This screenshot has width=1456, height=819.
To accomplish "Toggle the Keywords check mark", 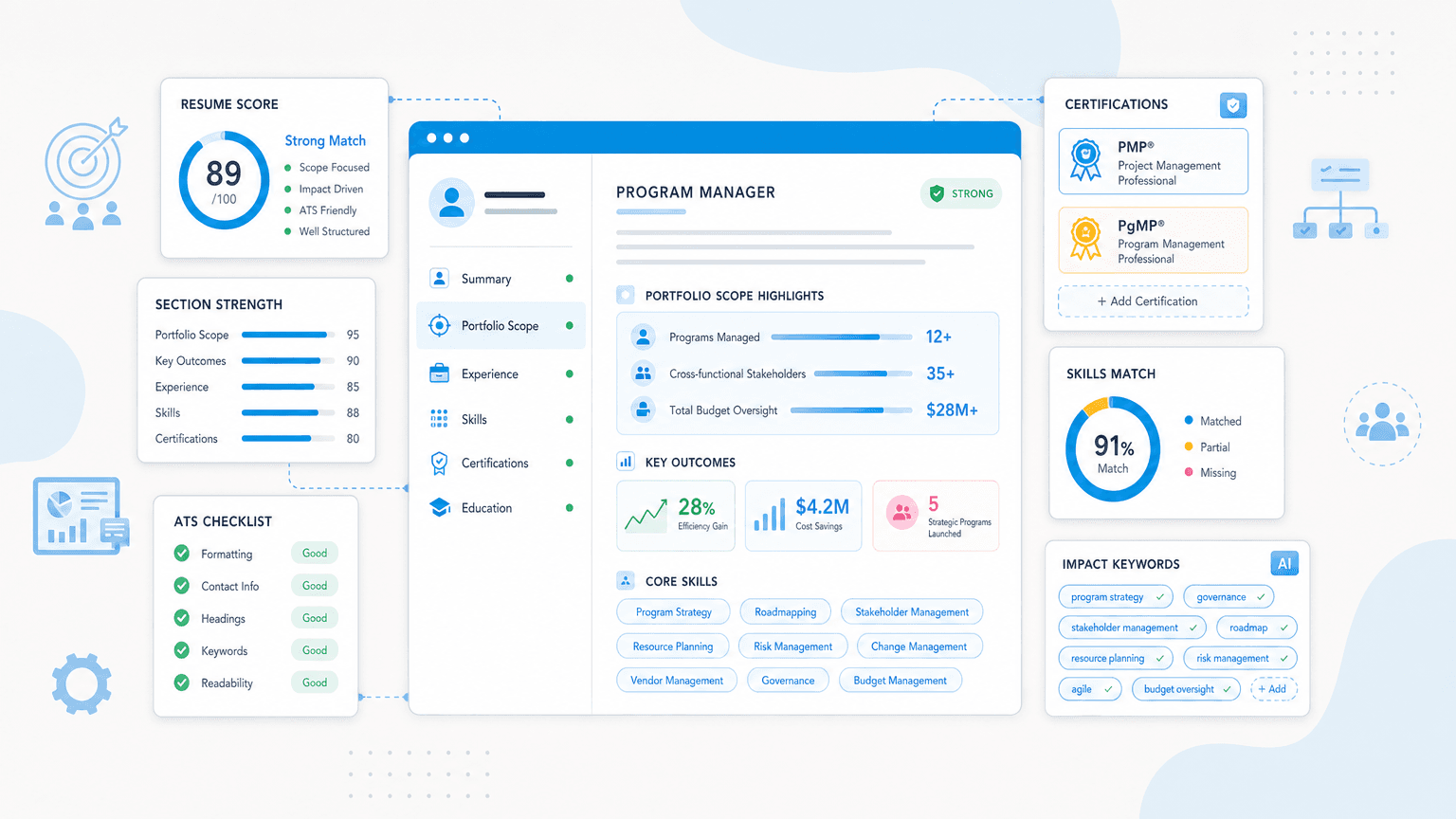I will tap(182, 650).
